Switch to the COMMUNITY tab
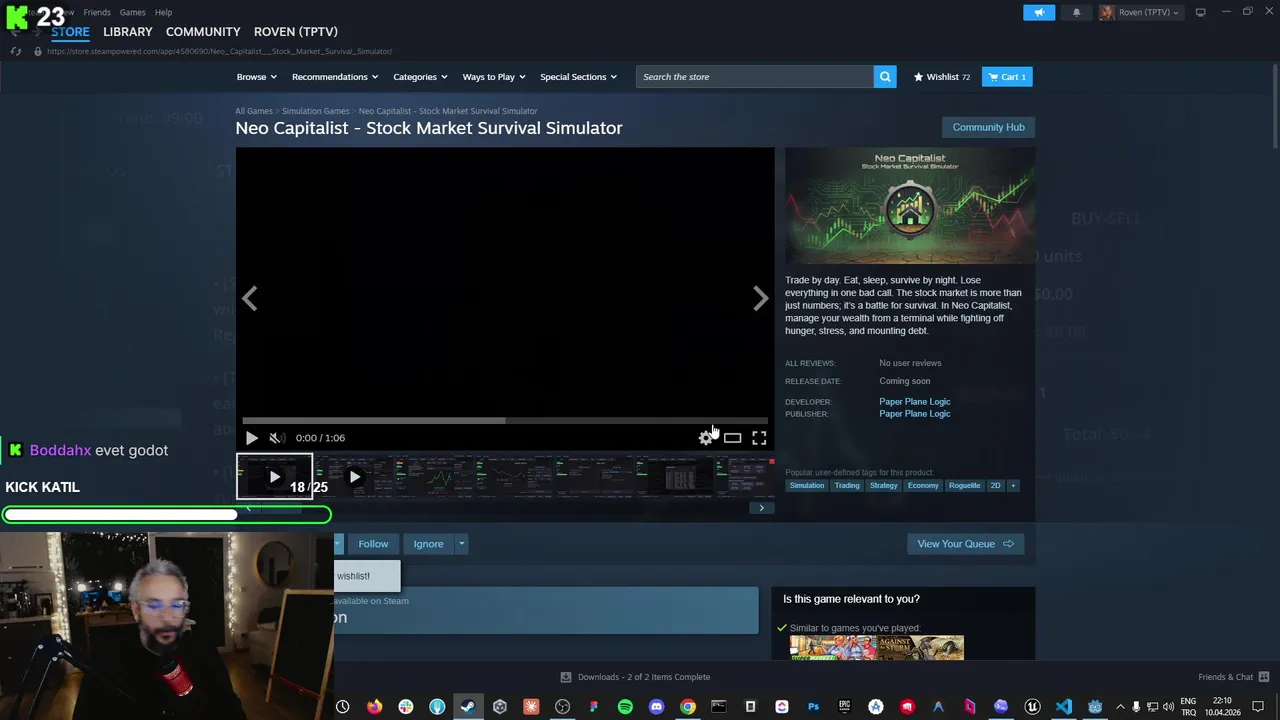This screenshot has height=720, width=1280. coord(203,32)
